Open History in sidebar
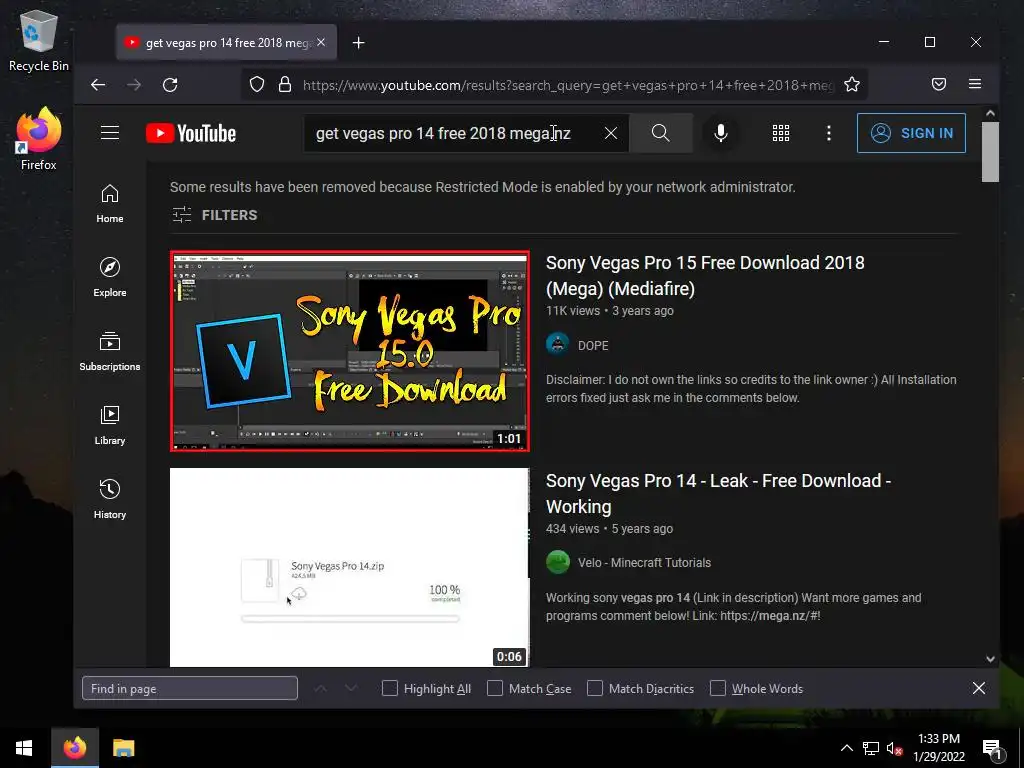1024x768 pixels. click(110, 499)
